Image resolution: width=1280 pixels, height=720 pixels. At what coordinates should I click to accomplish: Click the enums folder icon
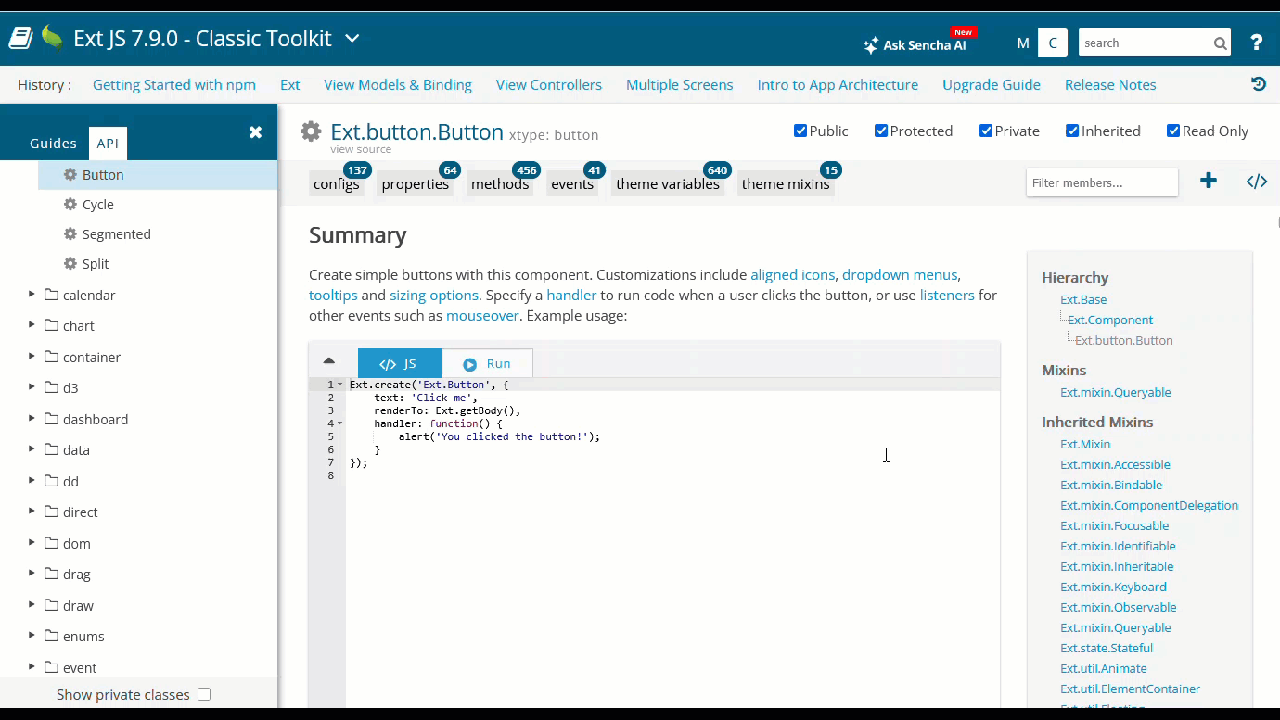[51, 635]
